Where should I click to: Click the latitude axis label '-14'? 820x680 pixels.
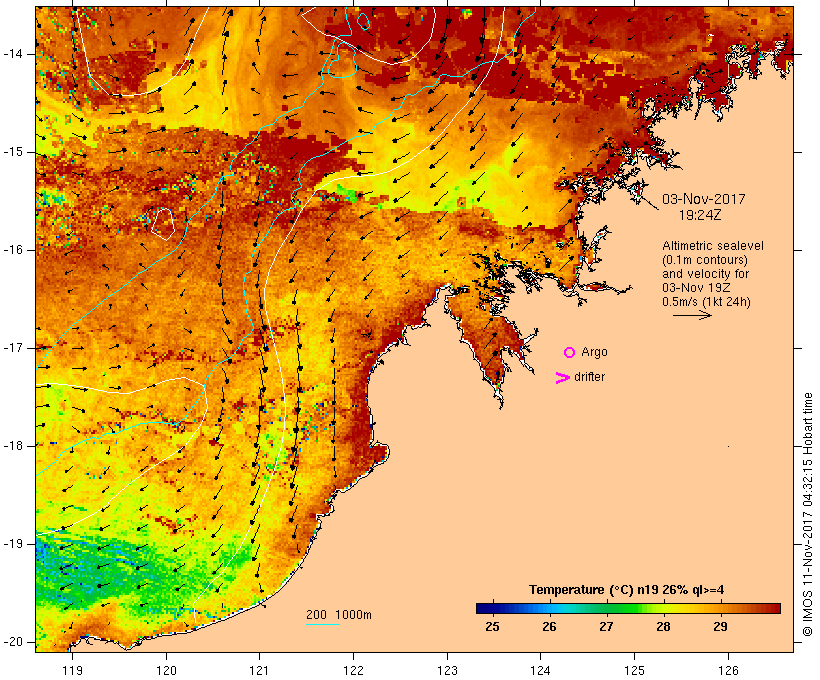13,54
